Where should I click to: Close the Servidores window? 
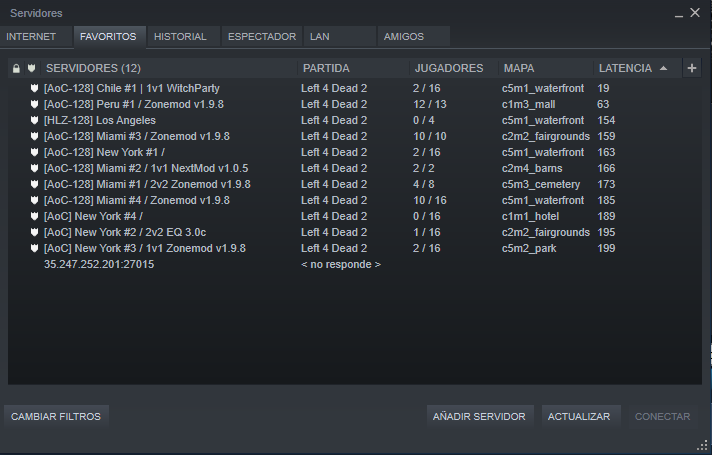coord(695,13)
